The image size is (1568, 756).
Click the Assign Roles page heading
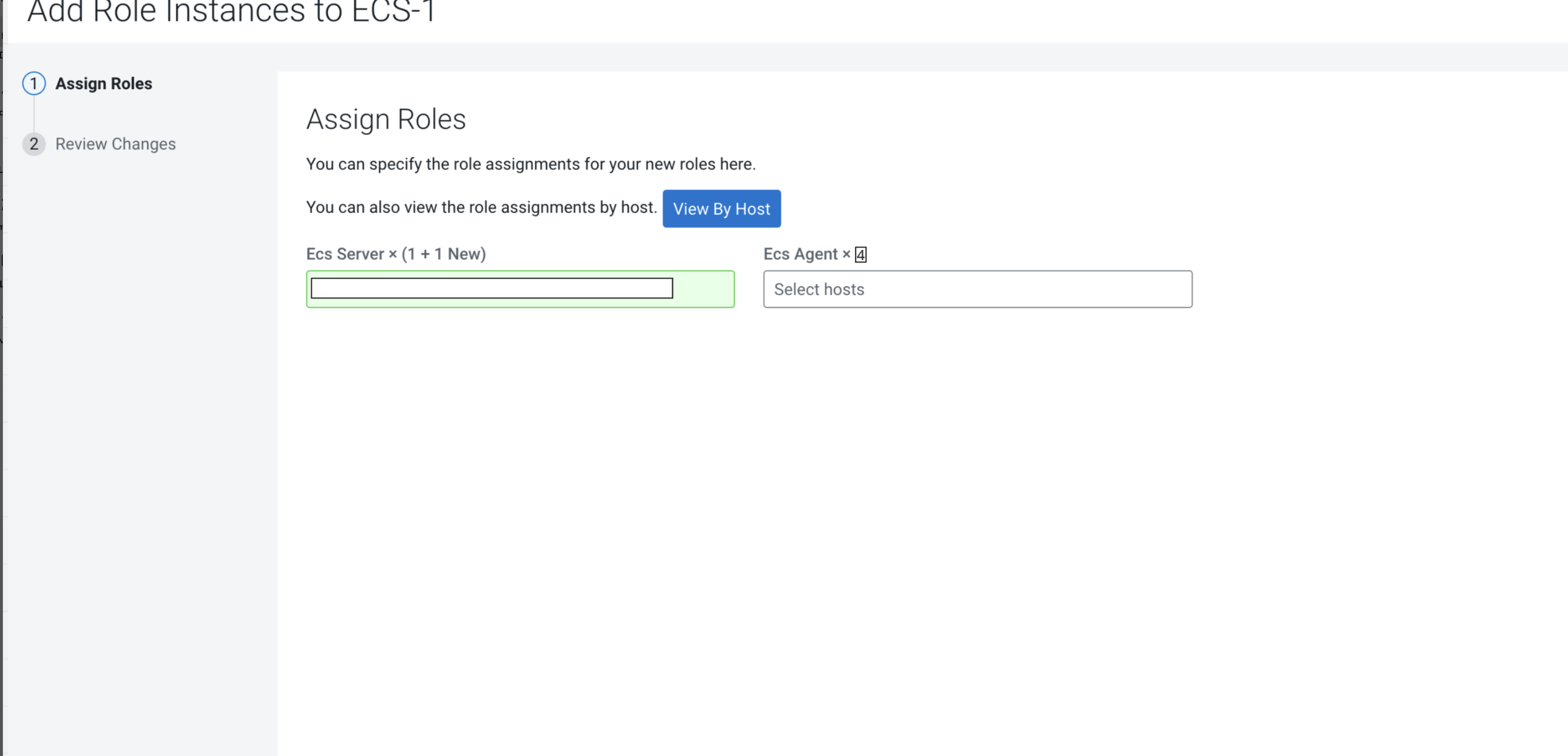point(385,119)
